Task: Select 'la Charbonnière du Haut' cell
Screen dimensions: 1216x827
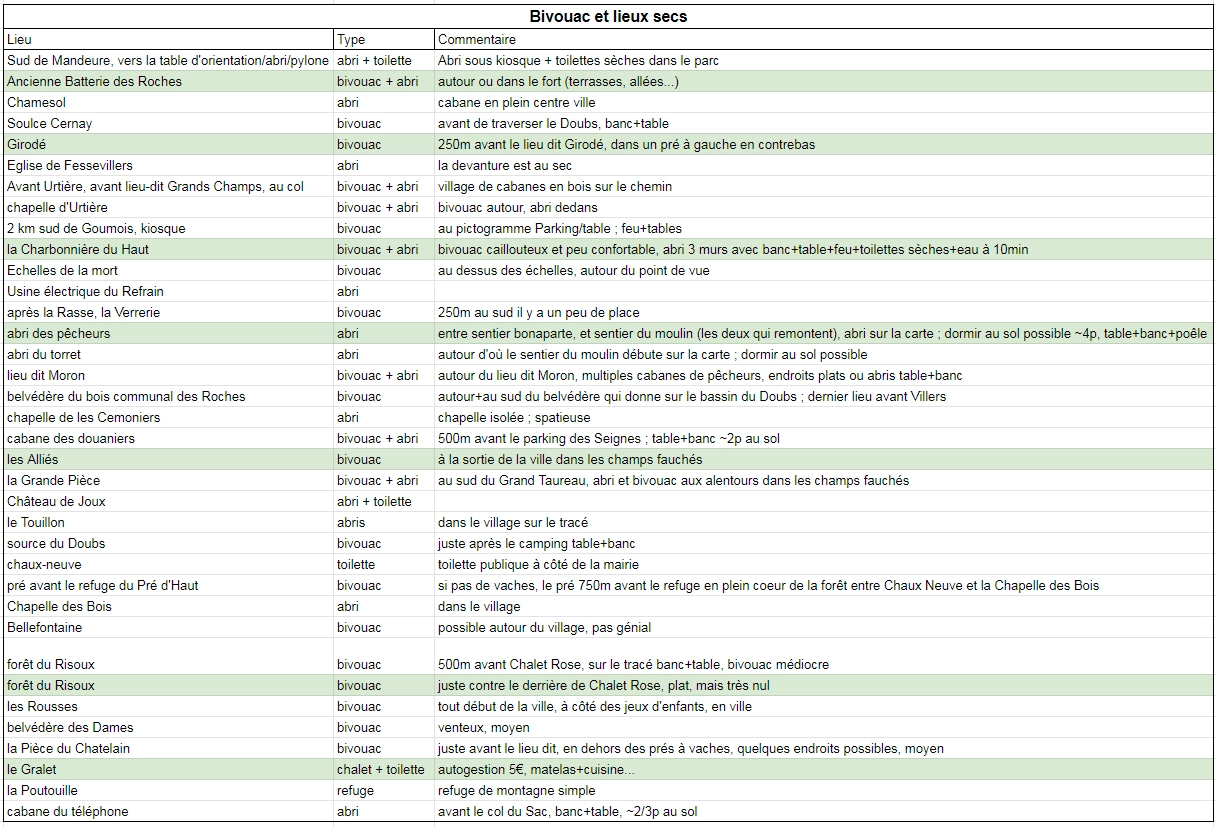Action: pos(169,250)
